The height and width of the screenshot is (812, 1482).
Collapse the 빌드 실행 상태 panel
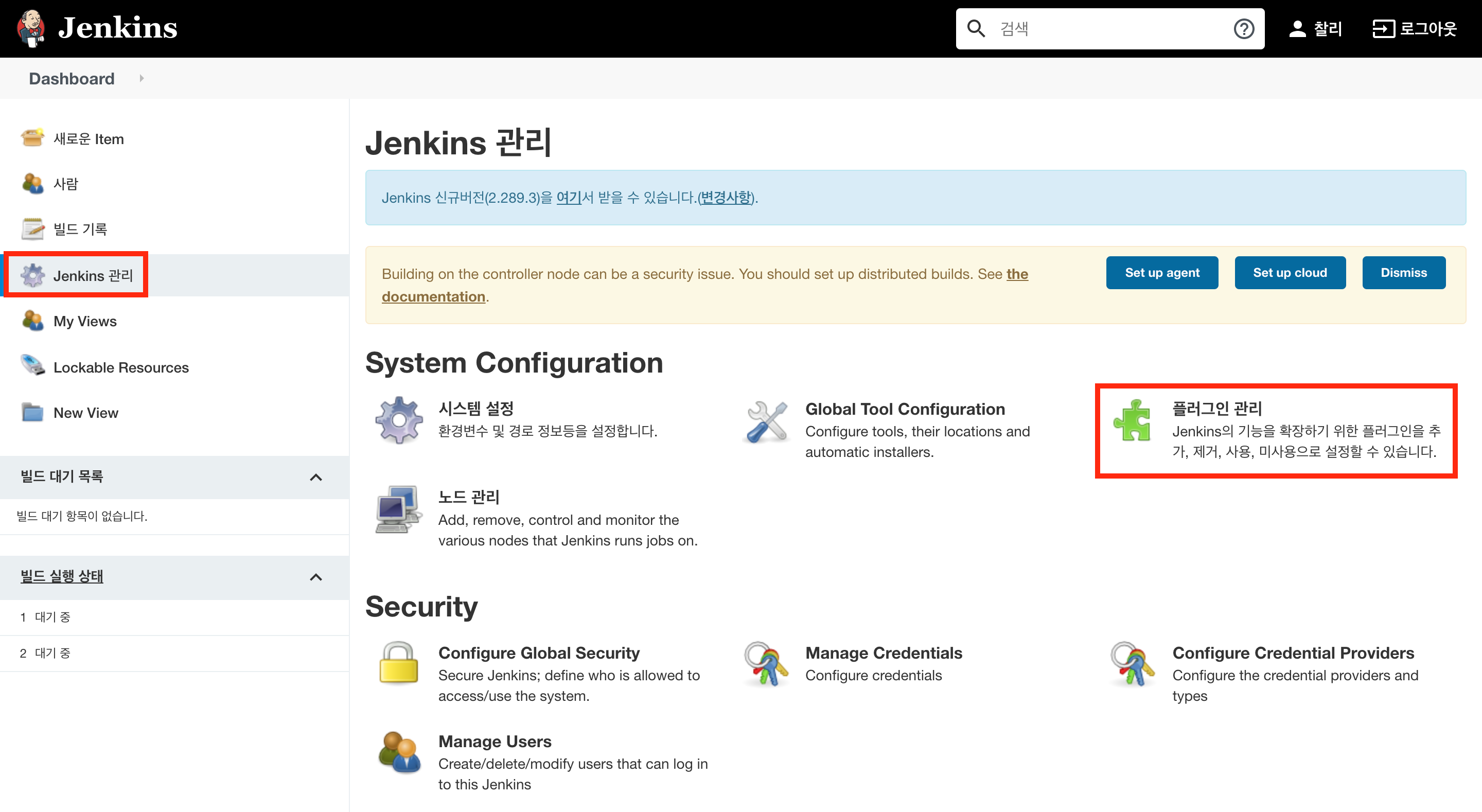click(x=316, y=577)
